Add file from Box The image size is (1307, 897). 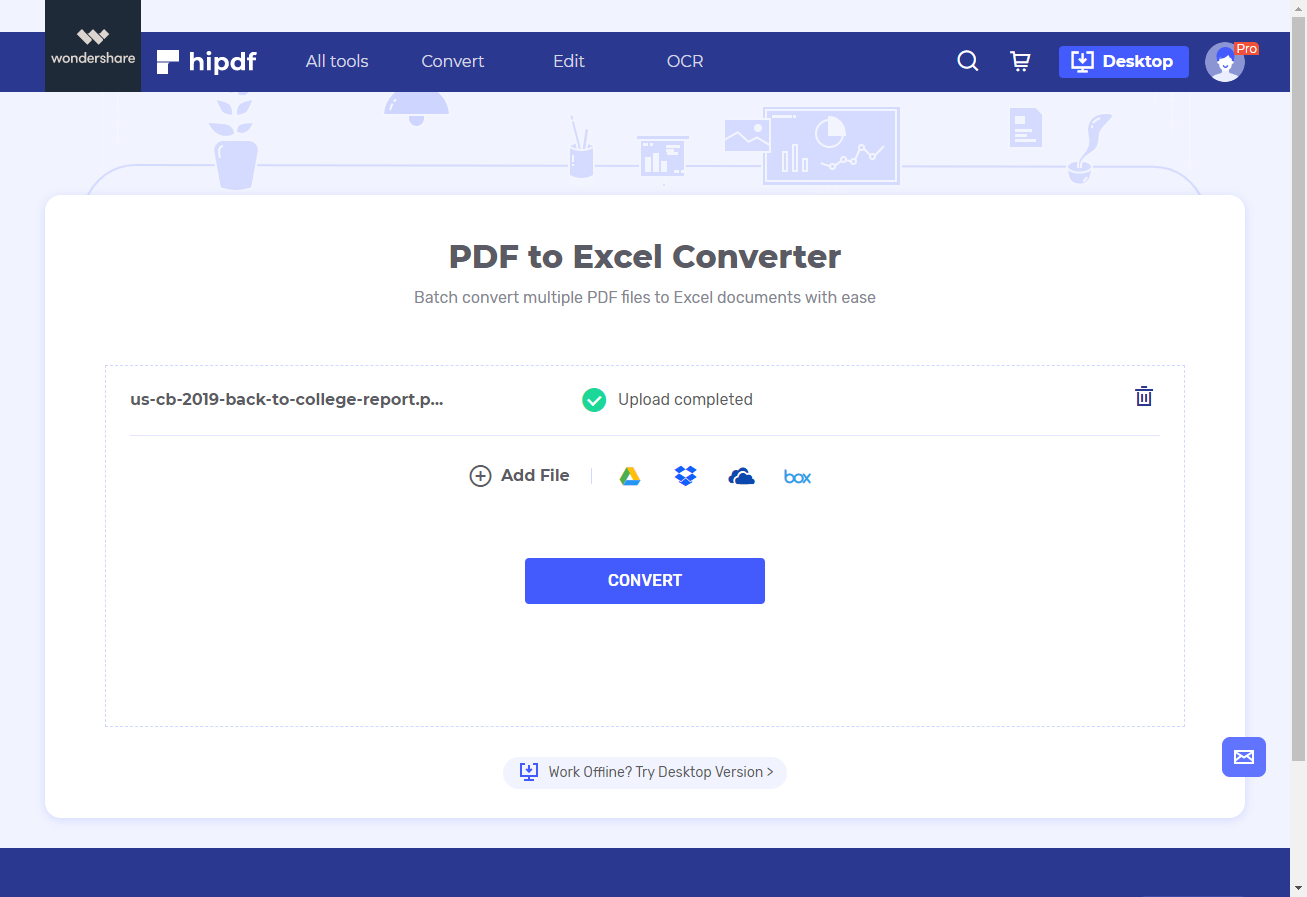point(797,477)
